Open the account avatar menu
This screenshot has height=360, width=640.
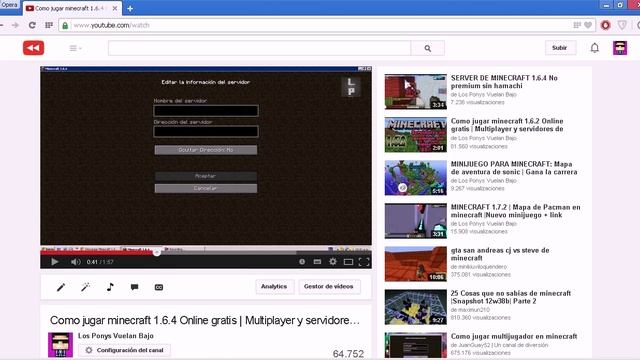click(620, 48)
